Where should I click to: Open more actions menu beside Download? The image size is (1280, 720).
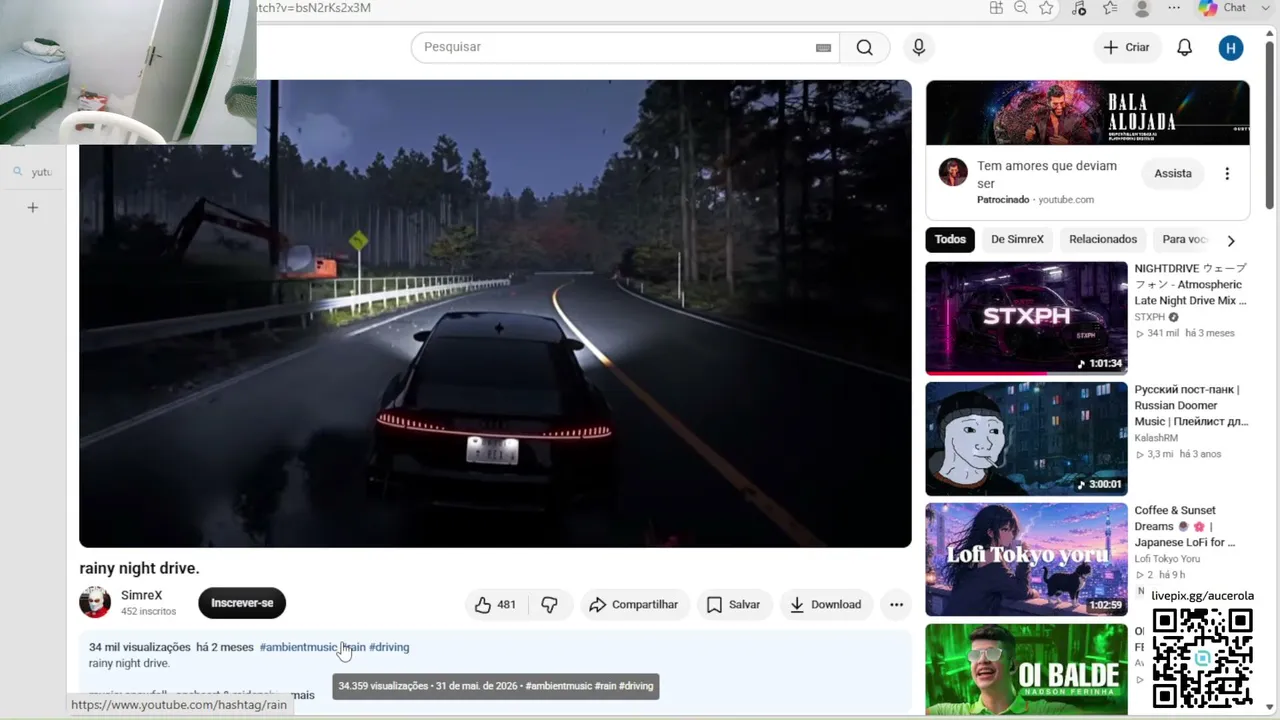[896, 604]
